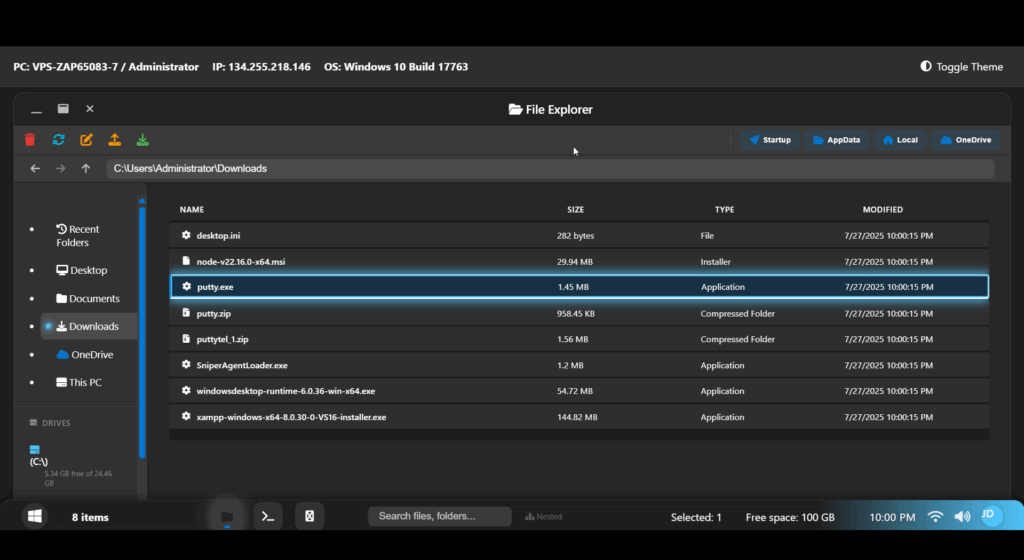
Task: Click the green download file icon
Action: pos(143,140)
